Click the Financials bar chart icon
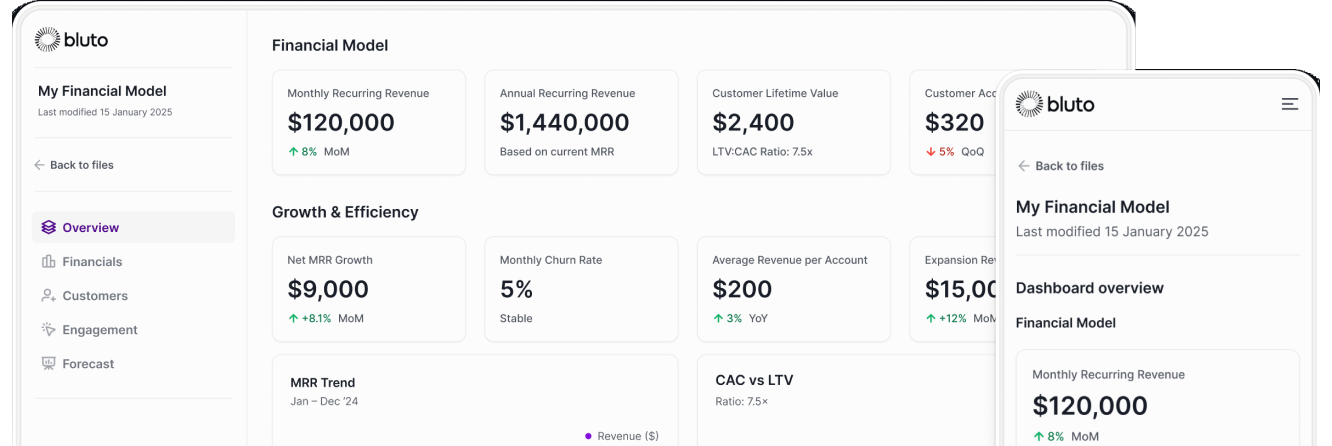Viewport: 1332px width, 446px height. 48,261
